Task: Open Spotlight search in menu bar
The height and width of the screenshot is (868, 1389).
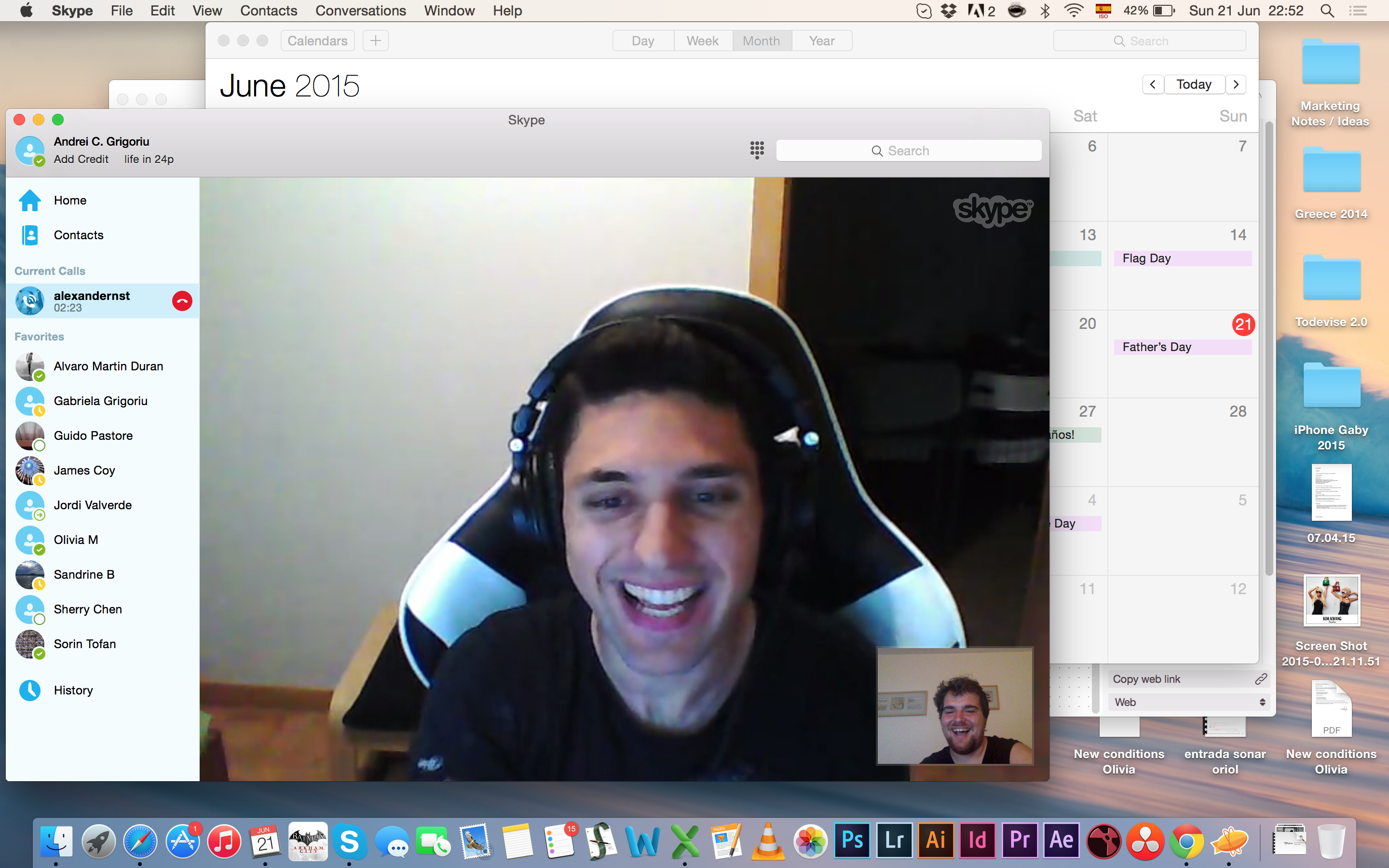Action: 1326,10
